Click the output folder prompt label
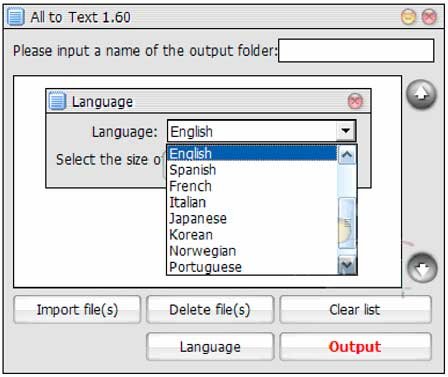The width and height of the screenshot is (448, 377). 145,51
